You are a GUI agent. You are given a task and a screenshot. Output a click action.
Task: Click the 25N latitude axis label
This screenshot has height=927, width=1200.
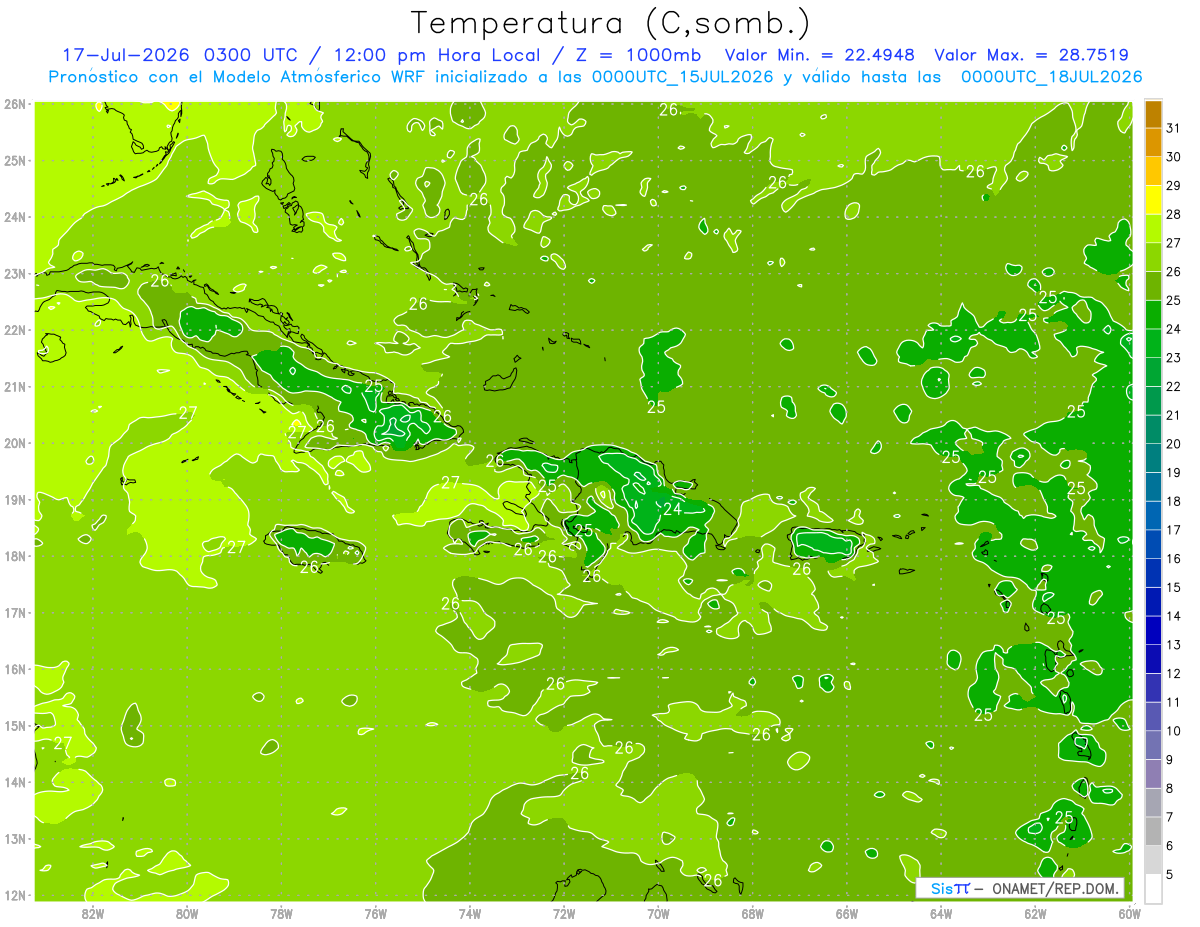(16, 160)
